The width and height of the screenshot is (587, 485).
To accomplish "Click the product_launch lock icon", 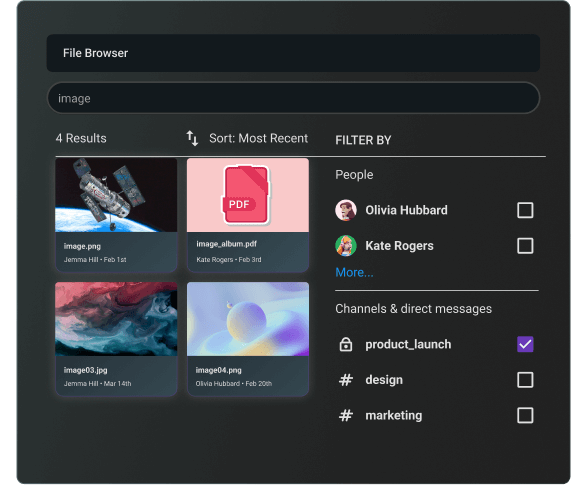I will tap(346, 344).
